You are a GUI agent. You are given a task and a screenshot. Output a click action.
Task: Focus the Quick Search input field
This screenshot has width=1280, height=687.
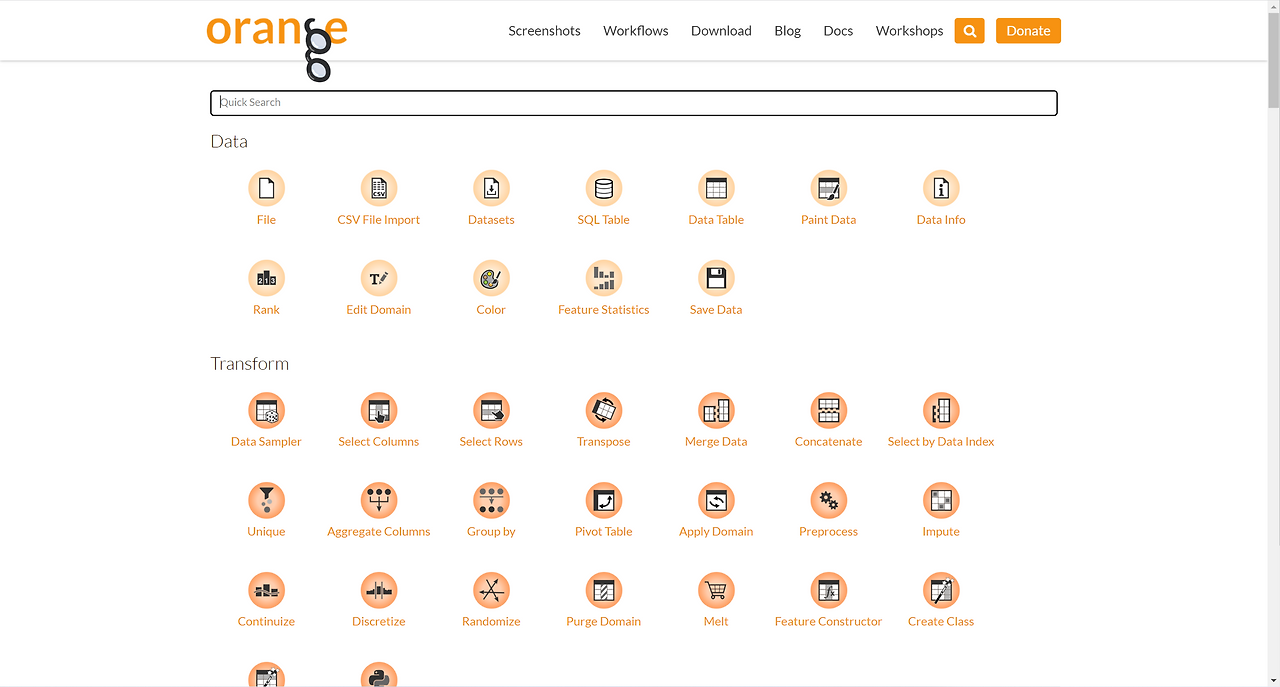tap(634, 103)
